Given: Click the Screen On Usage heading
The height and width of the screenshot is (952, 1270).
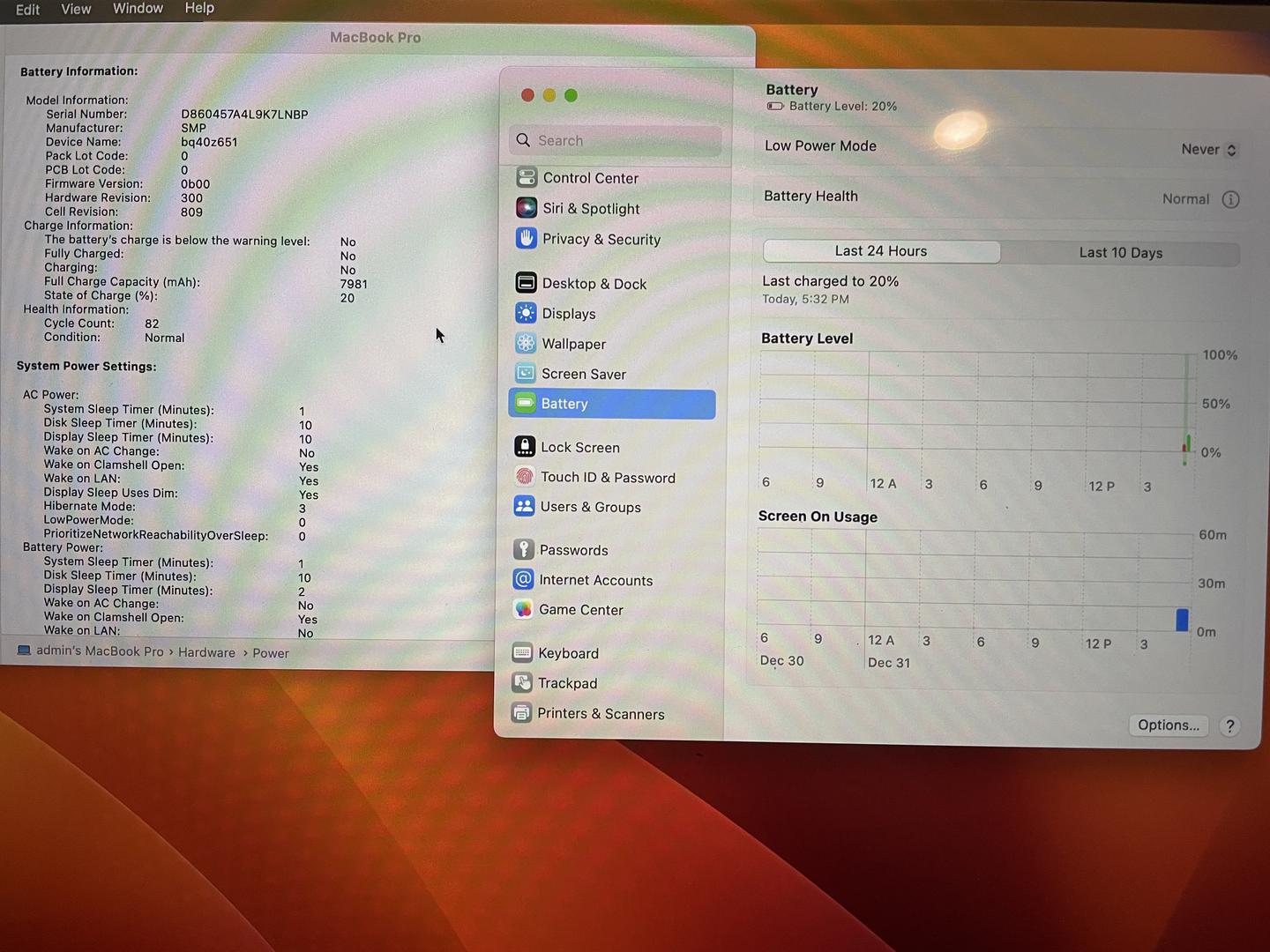Looking at the screenshot, I should pos(818,517).
